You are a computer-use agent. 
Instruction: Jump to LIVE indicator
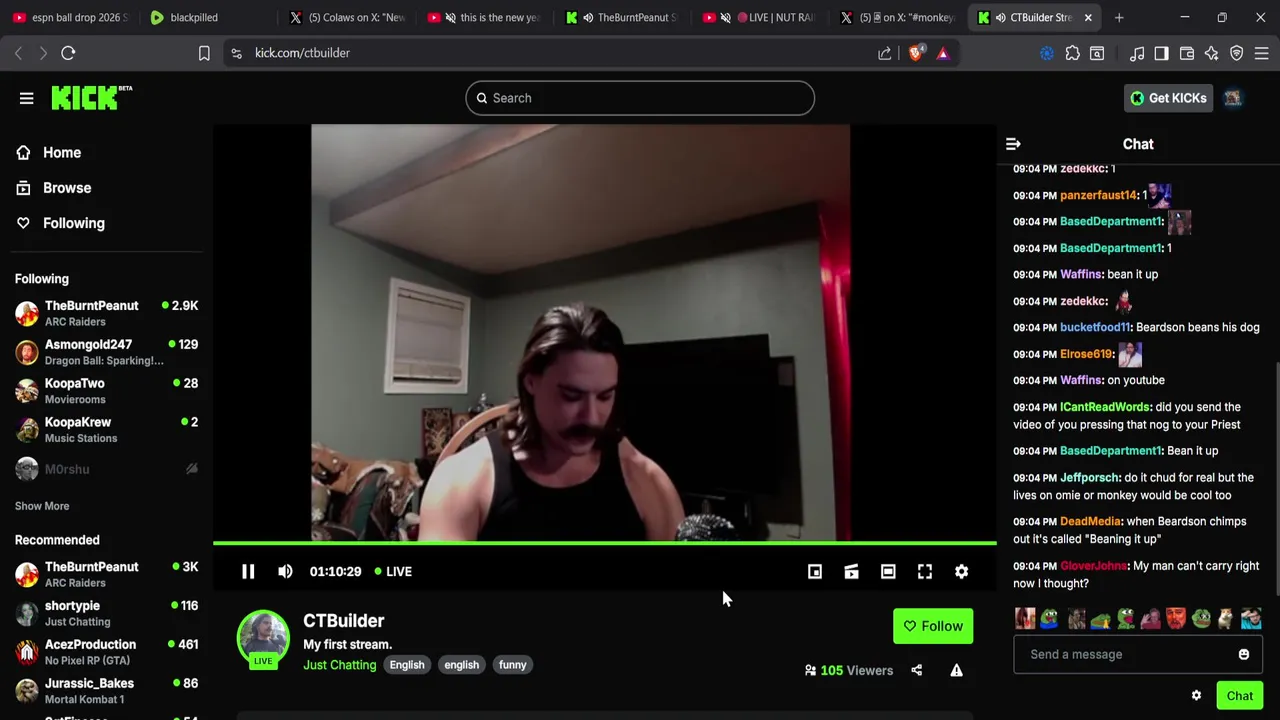tap(393, 571)
